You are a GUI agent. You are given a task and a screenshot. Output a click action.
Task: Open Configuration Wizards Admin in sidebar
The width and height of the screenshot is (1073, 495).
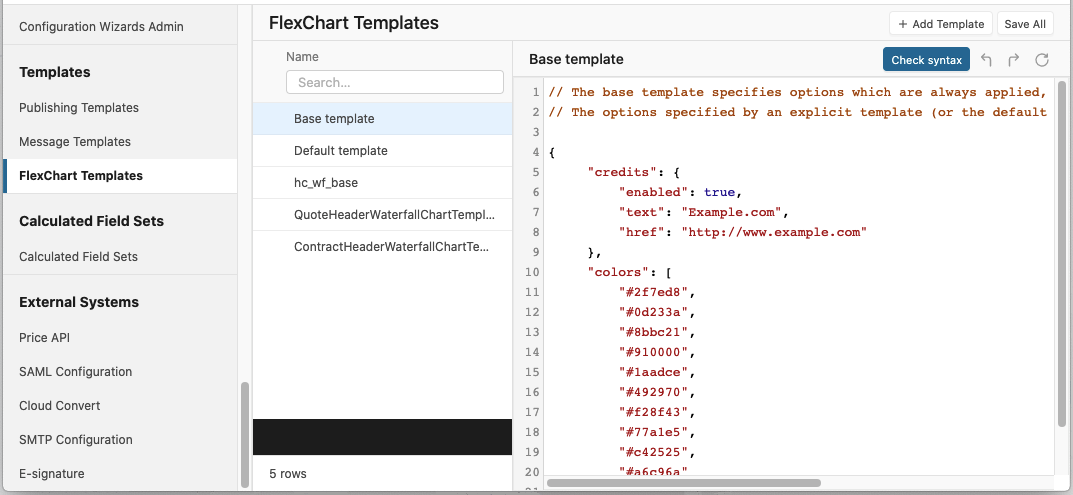tap(101, 27)
